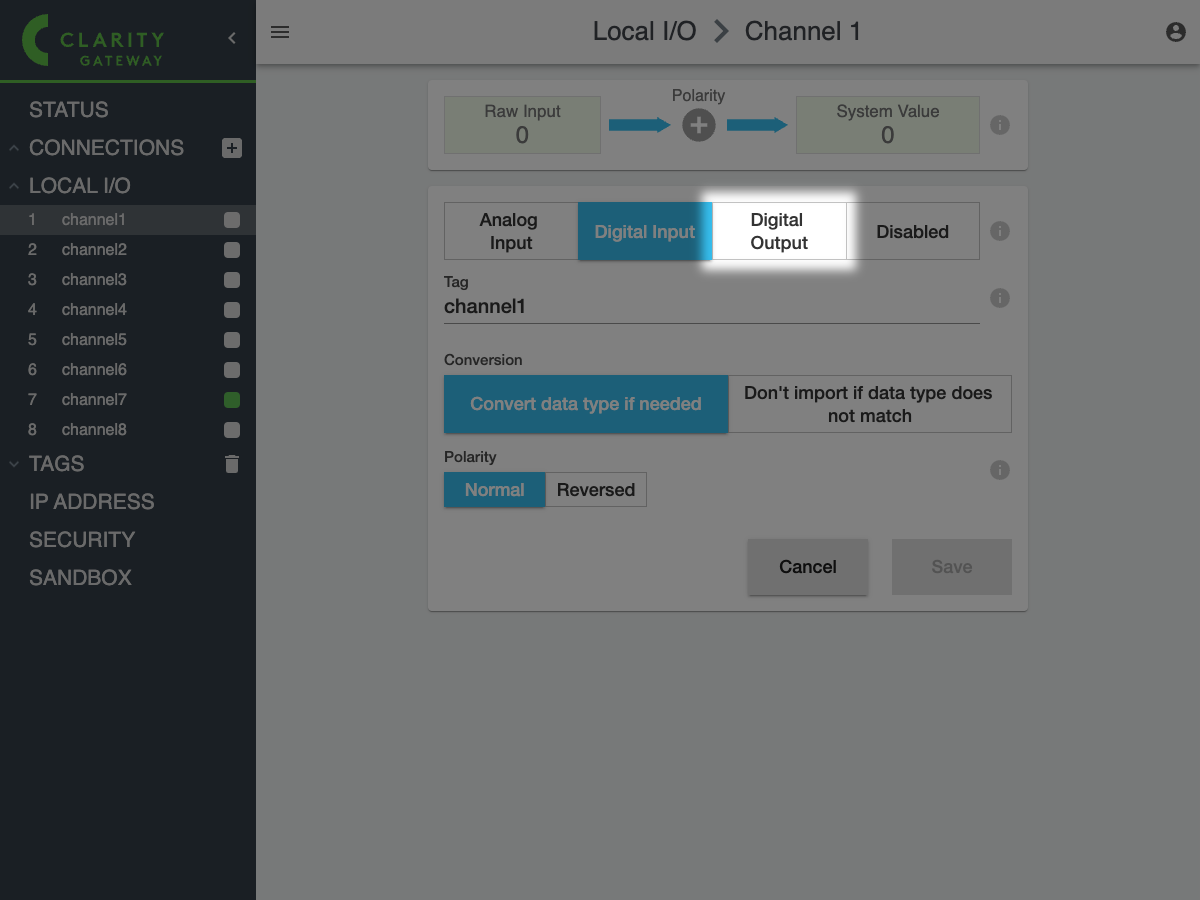Collapse the LOCAL I/O section
The width and height of the screenshot is (1200, 900).
point(14,186)
